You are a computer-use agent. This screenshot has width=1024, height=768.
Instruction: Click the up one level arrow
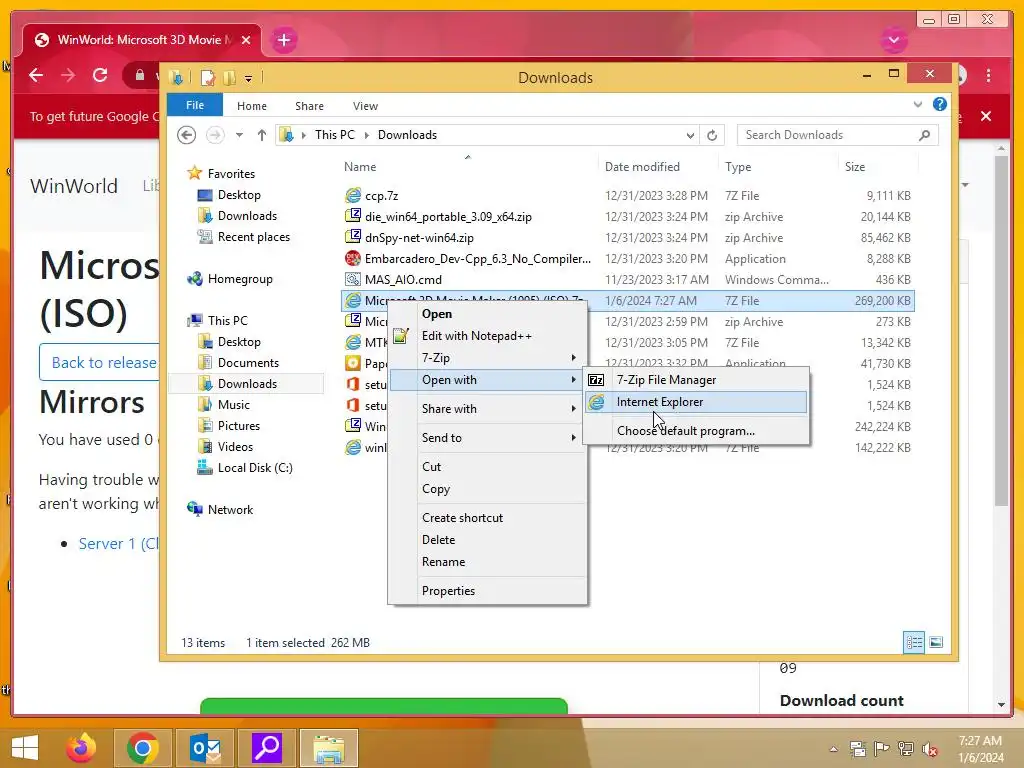pyautogui.click(x=262, y=135)
